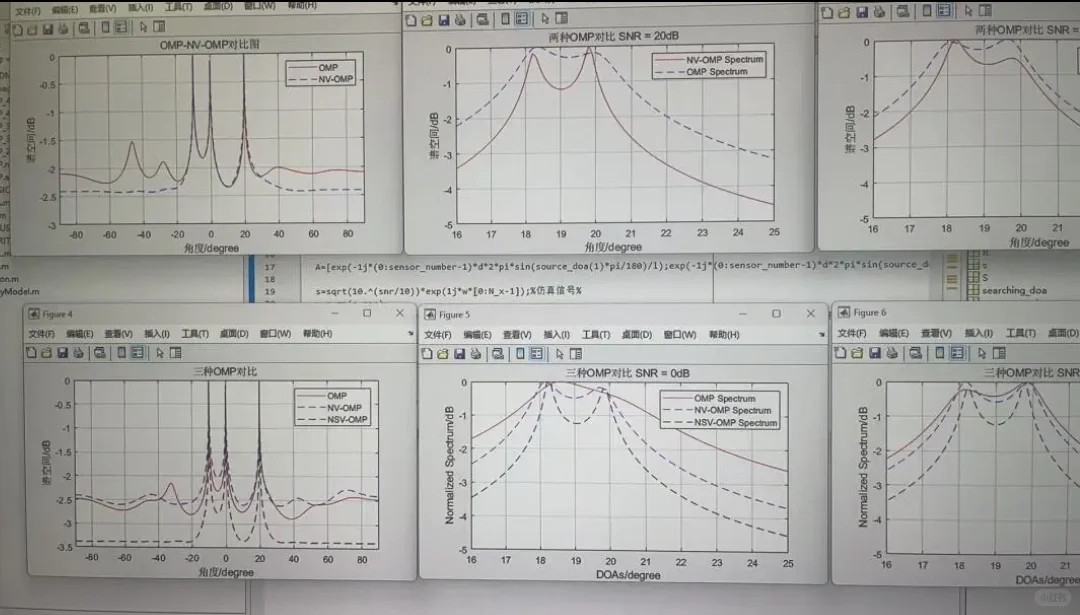Image resolution: width=1080 pixels, height=615 pixels.
Task: Click plot title 三种OMP对比 SNR = 0dB
Action: click(627, 373)
